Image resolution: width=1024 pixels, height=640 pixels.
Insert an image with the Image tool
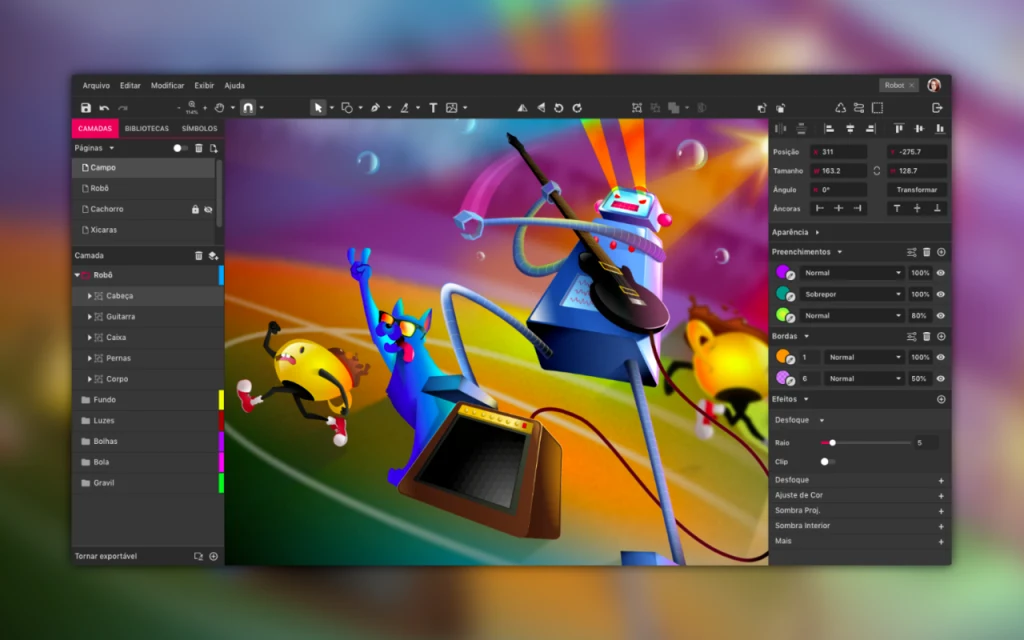[x=453, y=107]
